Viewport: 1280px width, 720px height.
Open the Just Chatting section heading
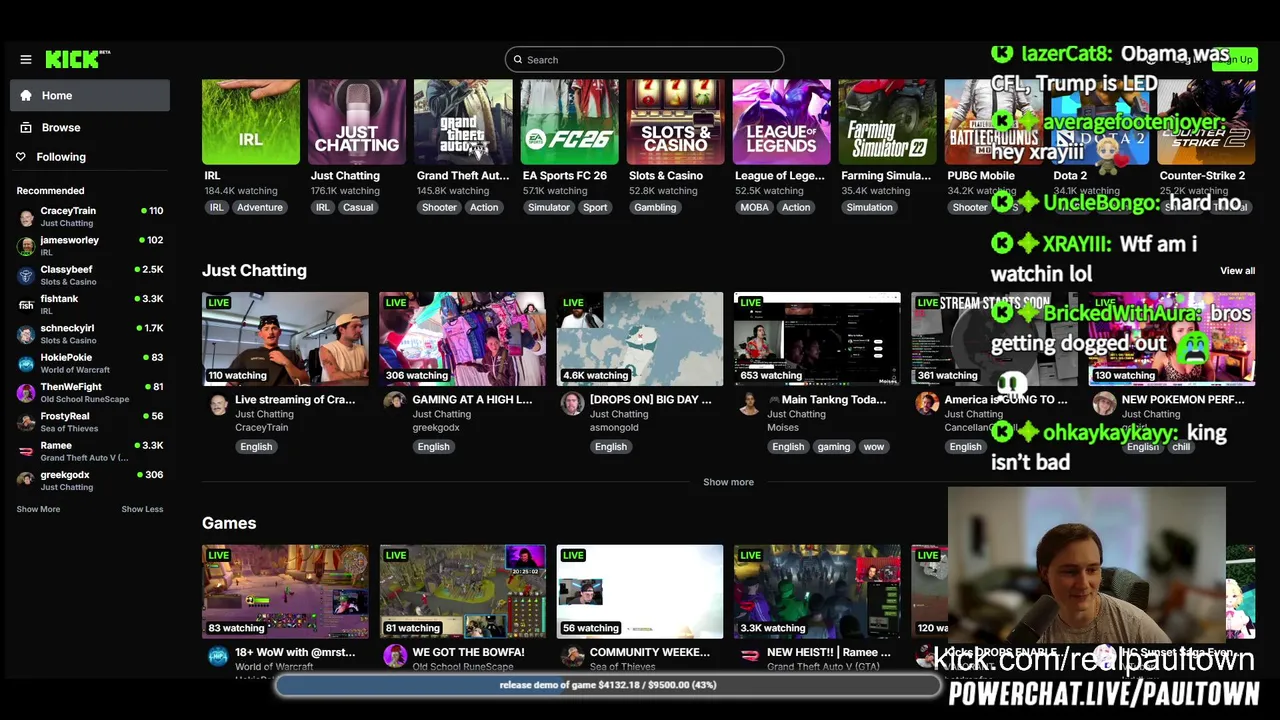(254, 271)
